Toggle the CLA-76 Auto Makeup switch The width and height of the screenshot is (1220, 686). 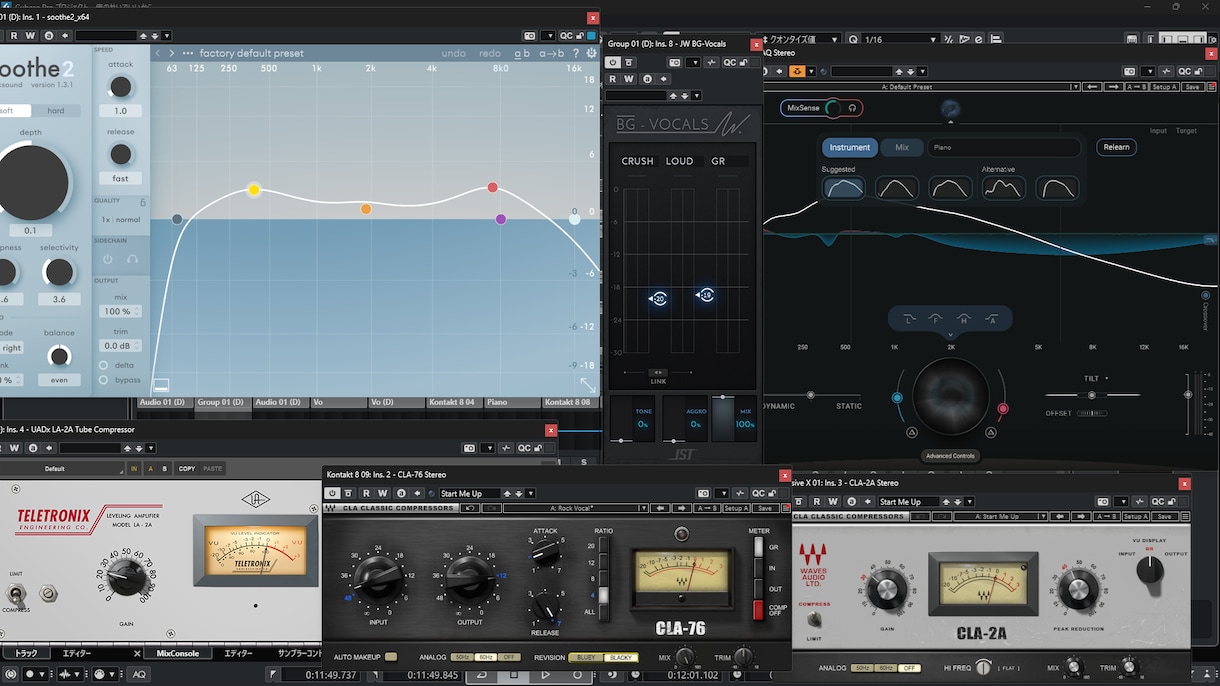tap(391, 657)
